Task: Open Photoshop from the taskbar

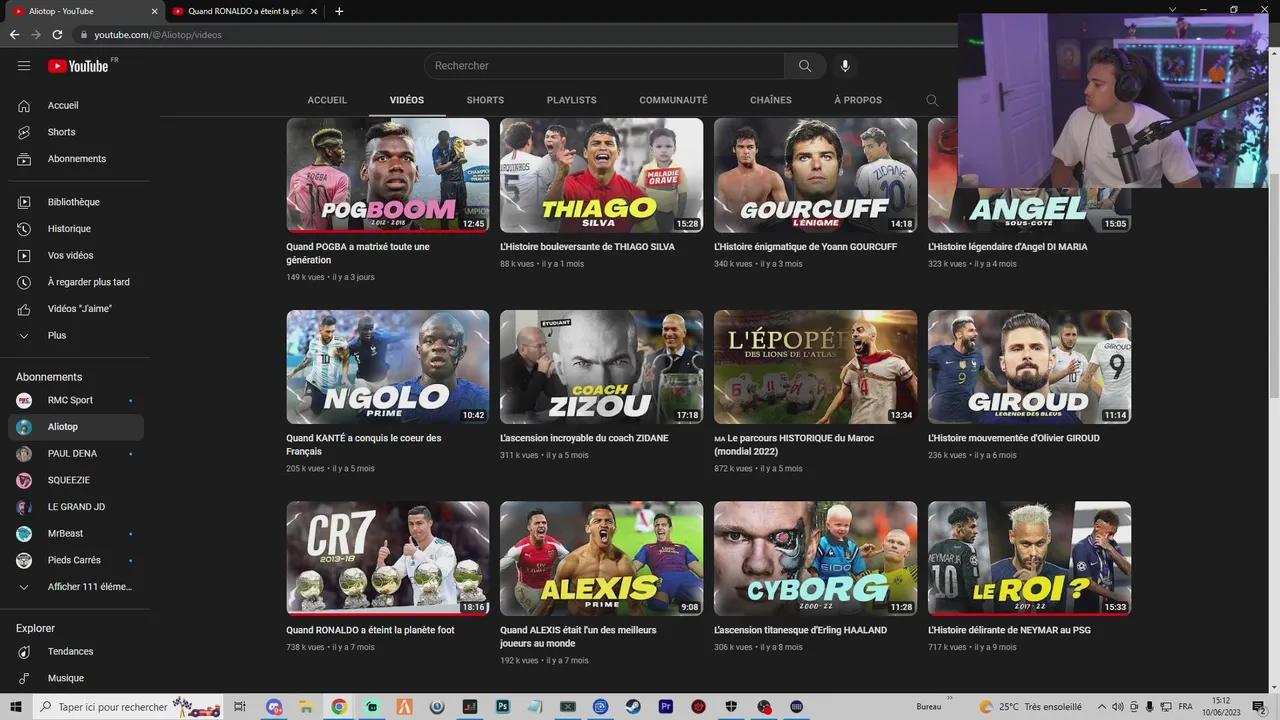Action: pos(503,707)
